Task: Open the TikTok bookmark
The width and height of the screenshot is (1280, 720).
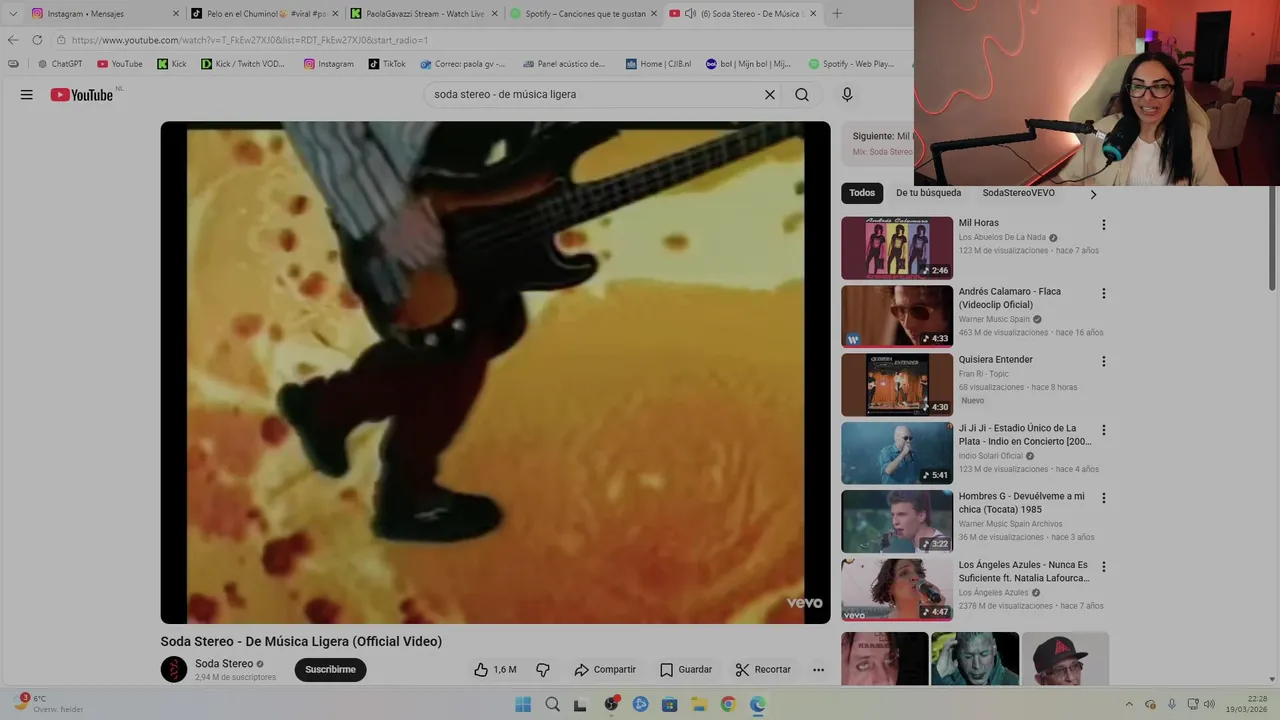Action: click(x=387, y=64)
